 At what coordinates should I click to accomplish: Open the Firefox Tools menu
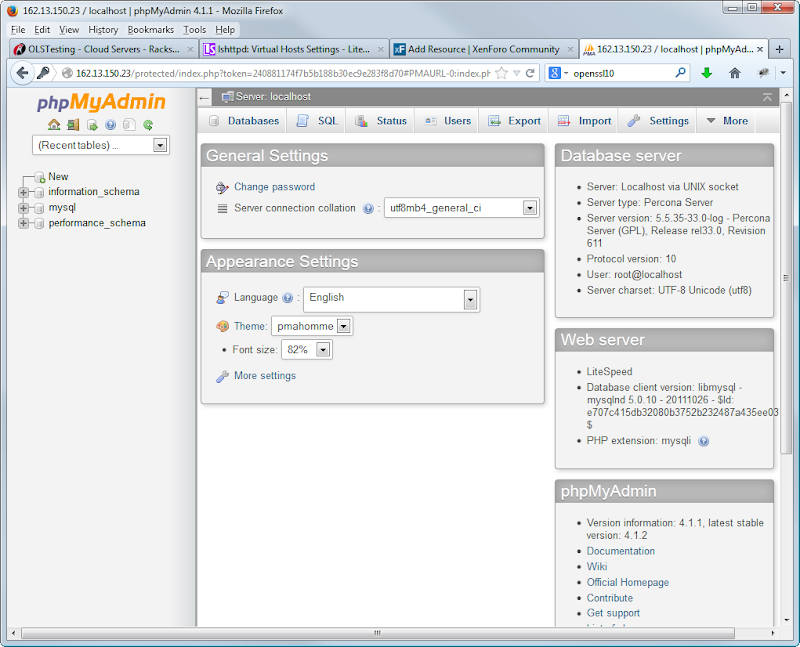[194, 30]
